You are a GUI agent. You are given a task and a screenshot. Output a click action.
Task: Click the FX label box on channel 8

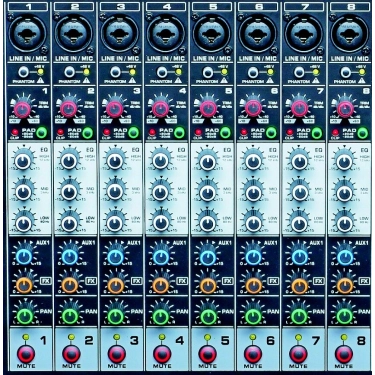point(364,281)
